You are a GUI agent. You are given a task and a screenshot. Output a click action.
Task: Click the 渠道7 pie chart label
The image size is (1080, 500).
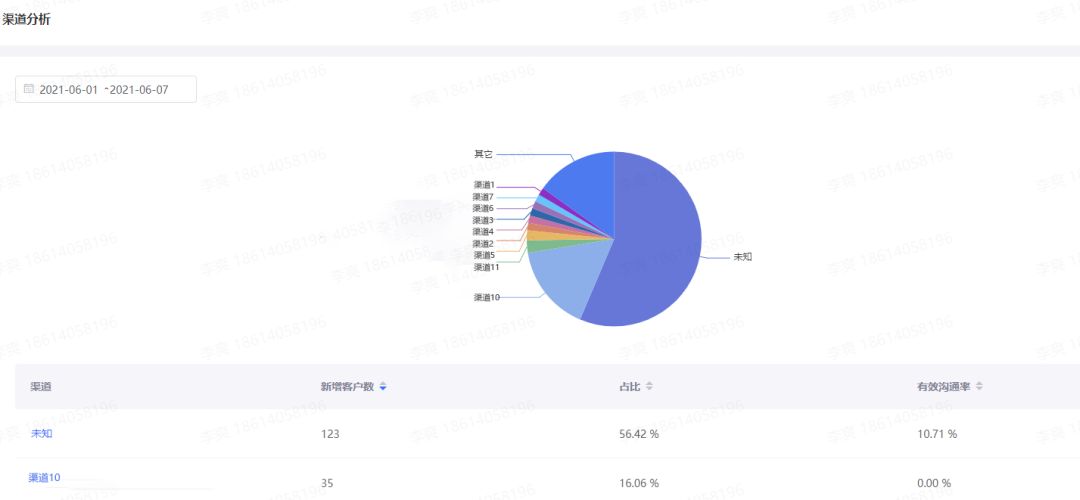484,197
